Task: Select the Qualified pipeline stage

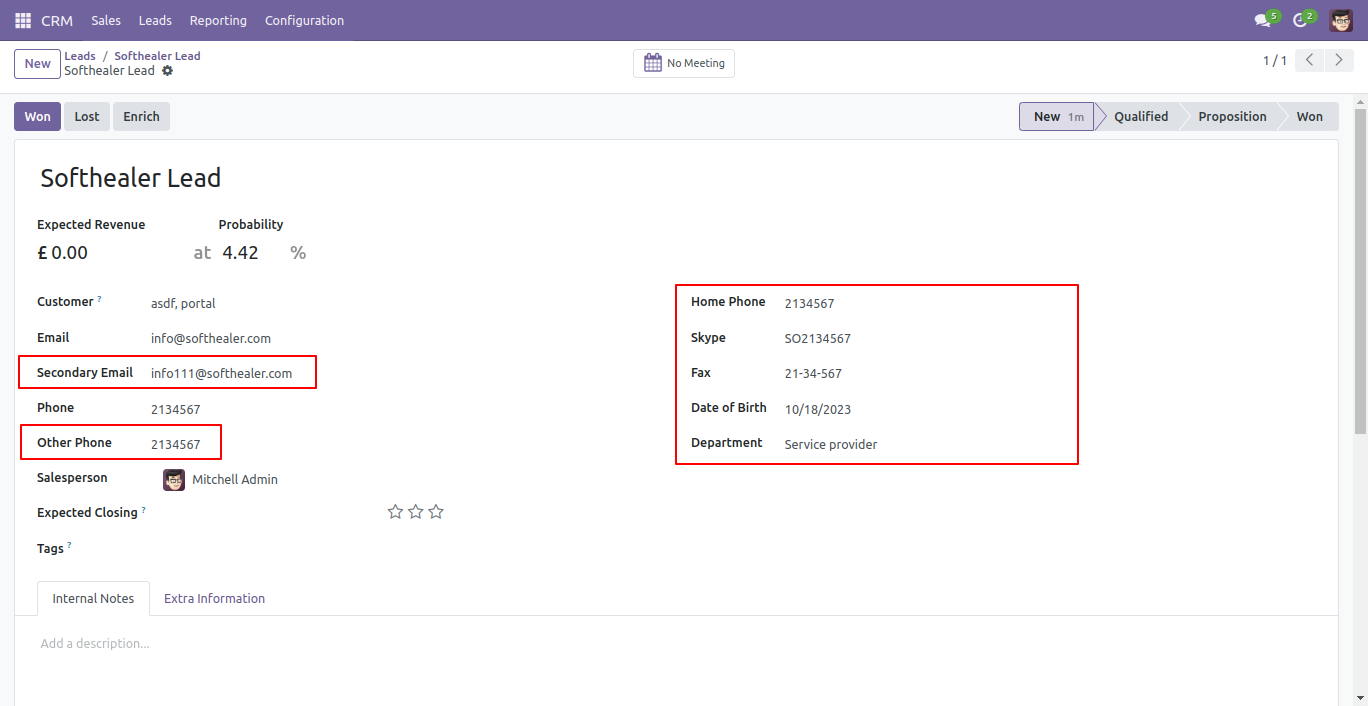Action: [x=1141, y=117]
